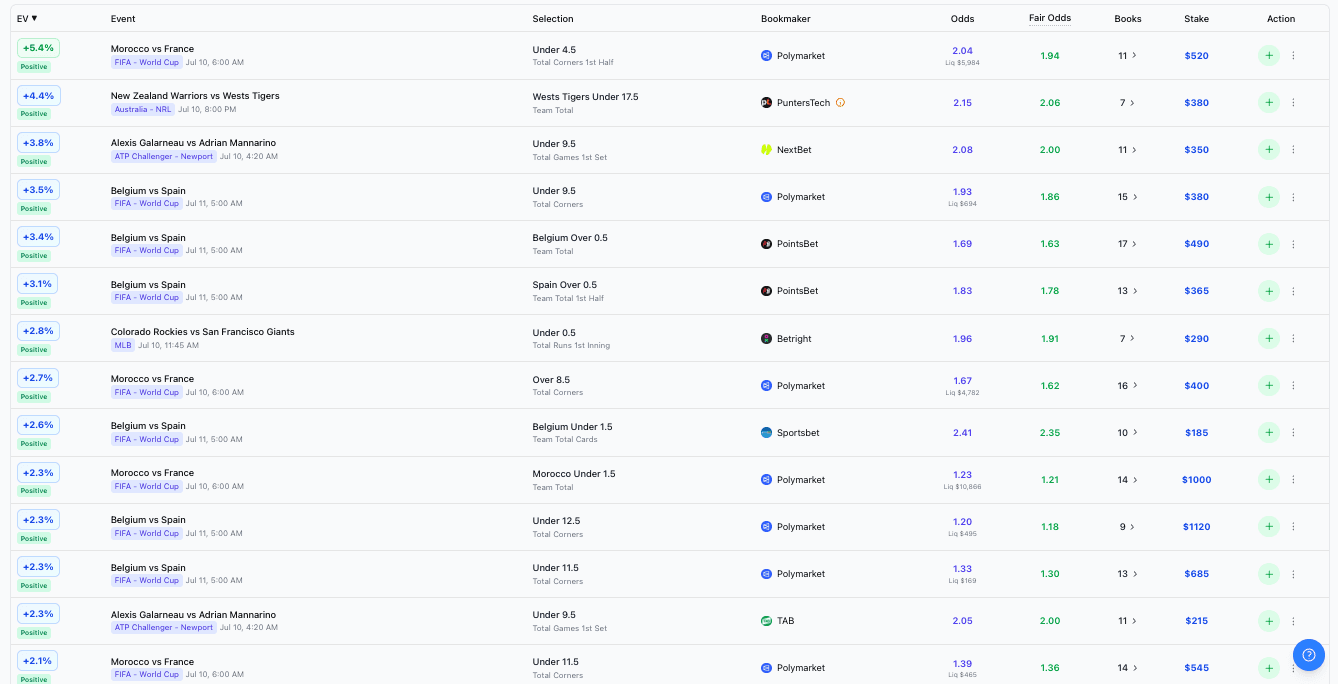Select New Zealand Warriors vs Wests Tigers event
The image size is (1338, 684).
(195, 96)
